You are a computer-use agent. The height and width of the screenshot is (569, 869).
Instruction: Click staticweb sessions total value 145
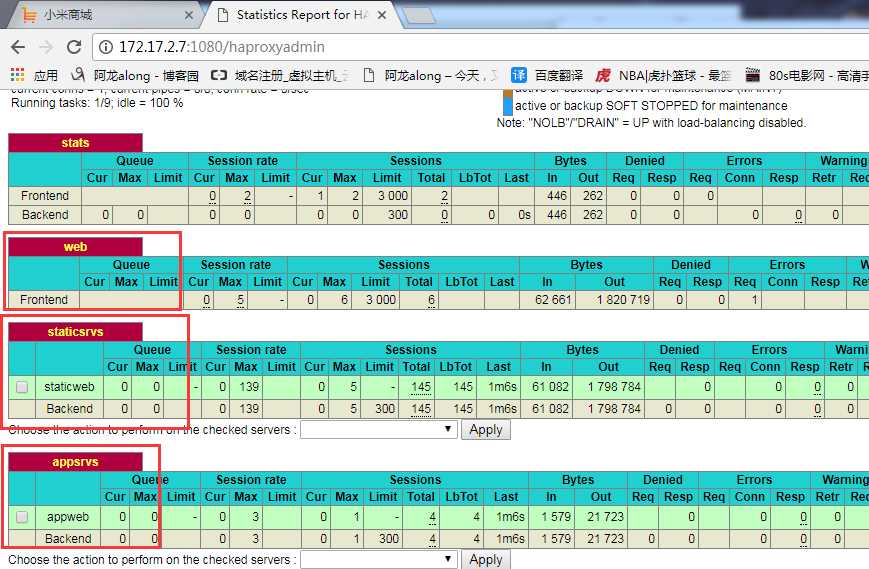click(421, 387)
